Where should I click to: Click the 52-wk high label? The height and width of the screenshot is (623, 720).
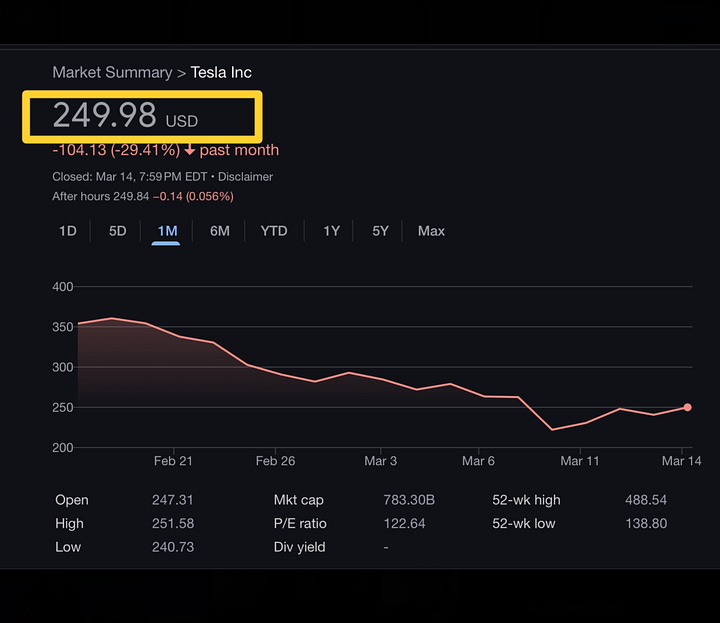(x=526, y=500)
